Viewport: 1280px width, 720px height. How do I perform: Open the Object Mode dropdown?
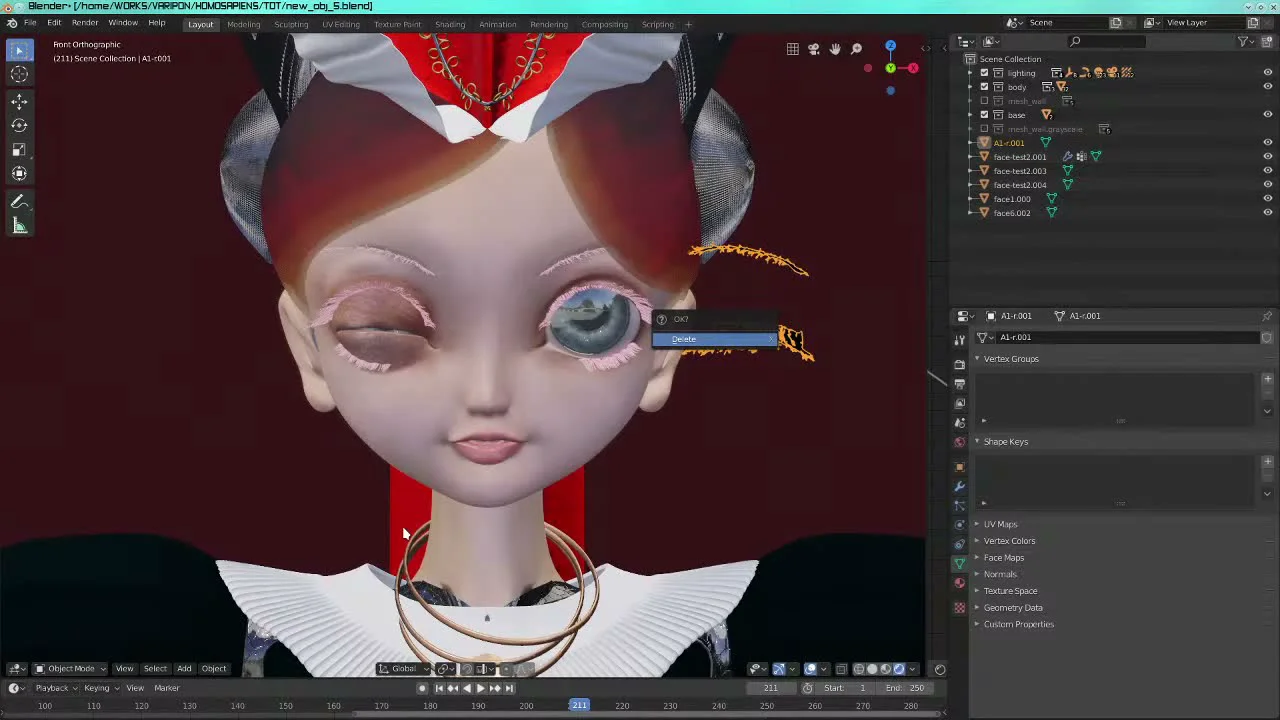[71, 669]
